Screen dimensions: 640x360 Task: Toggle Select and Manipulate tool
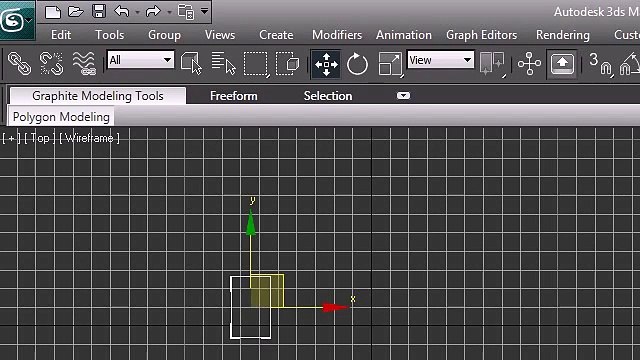[x=529, y=64]
